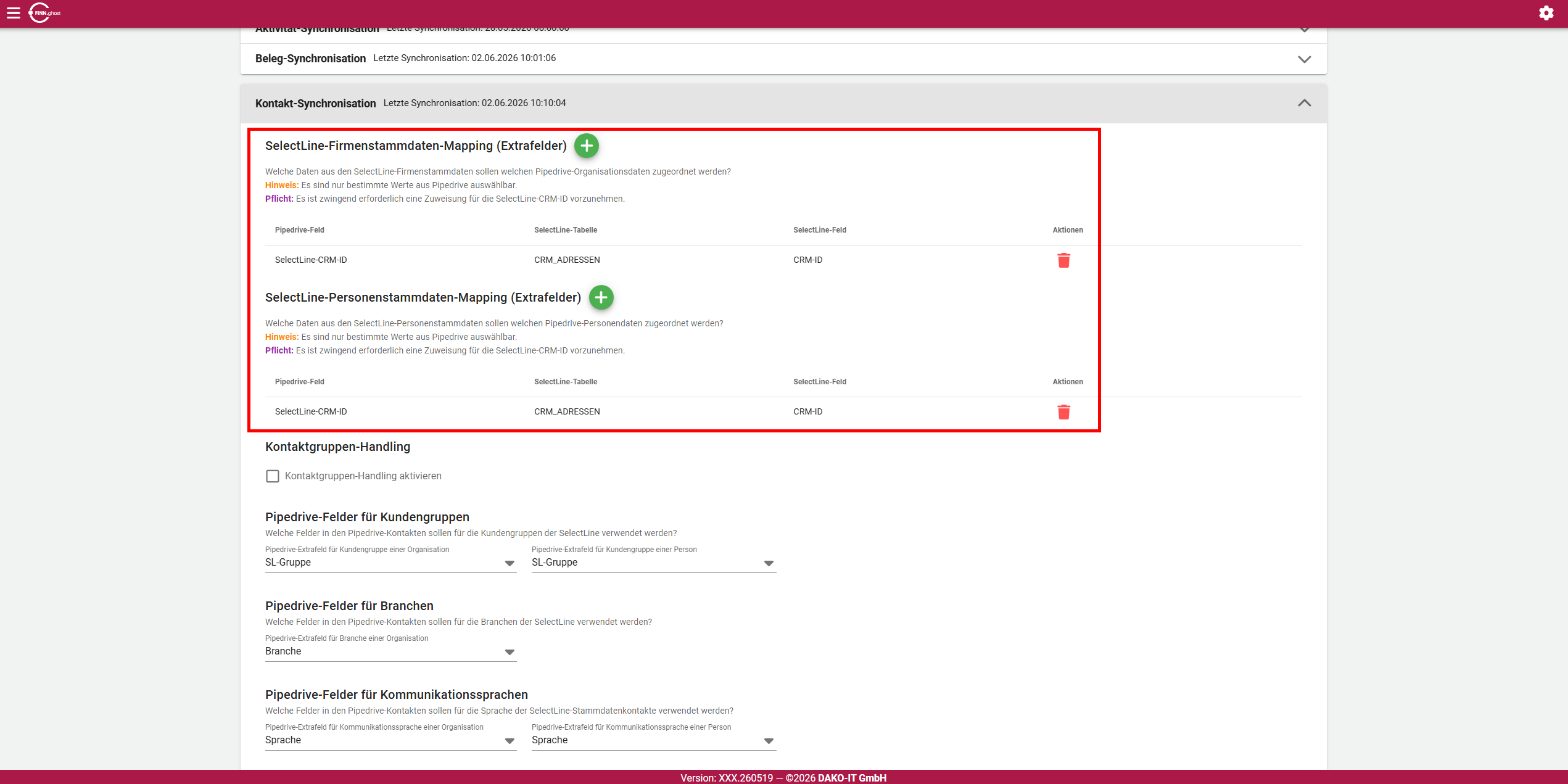This screenshot has width=1568, height=784.
Task: Click CRM_ADRESSEN cell in Firmenstammdaten table
Action: click(x=567, y=260)
